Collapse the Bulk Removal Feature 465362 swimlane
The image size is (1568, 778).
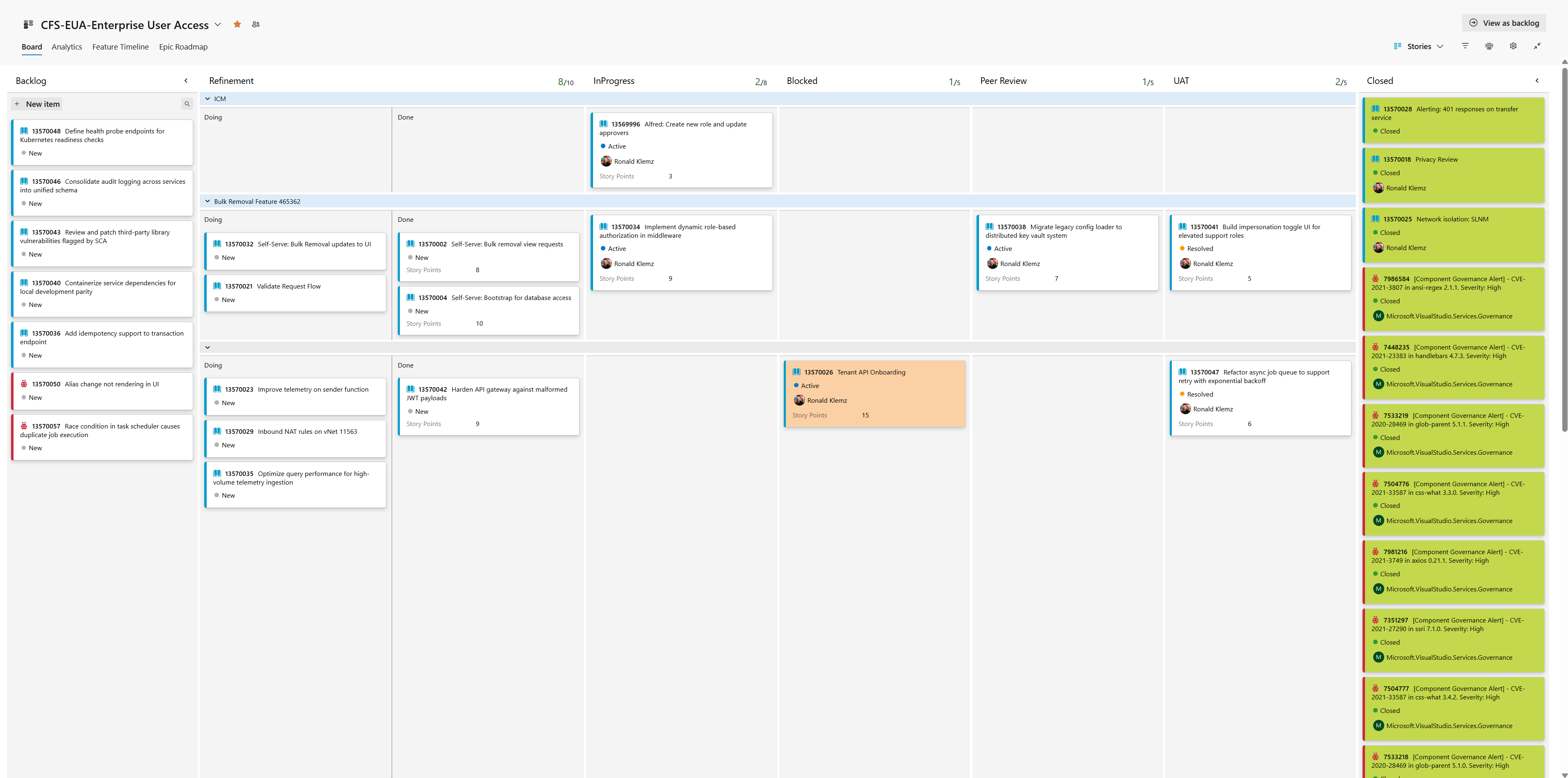click(208, 201)
